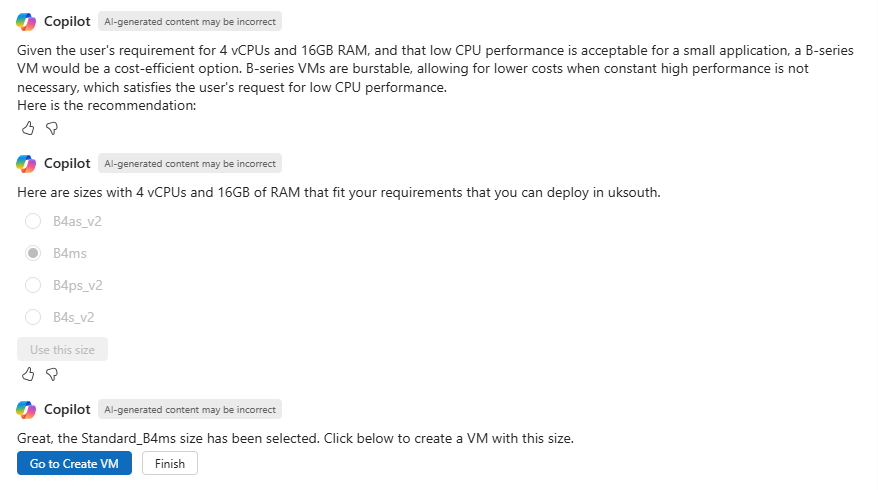Click the Copilot logo on the last message
Viewport: 878px width, 490px height.
pyautogui.click(x=26, y=410)
